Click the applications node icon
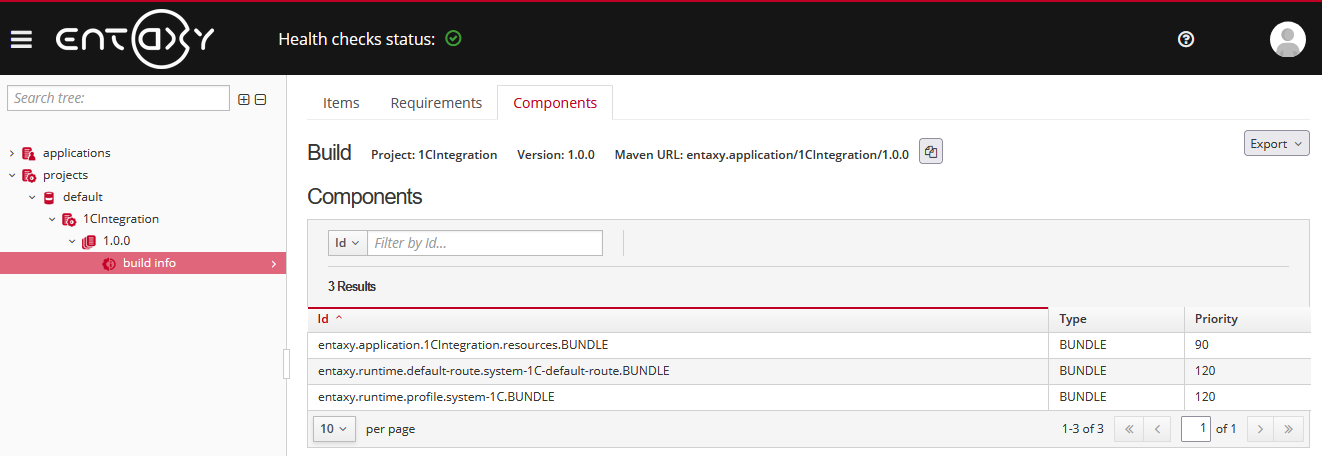Viewport: 1322px width, 456px height. pyautogui.click(x=28, y=153)
